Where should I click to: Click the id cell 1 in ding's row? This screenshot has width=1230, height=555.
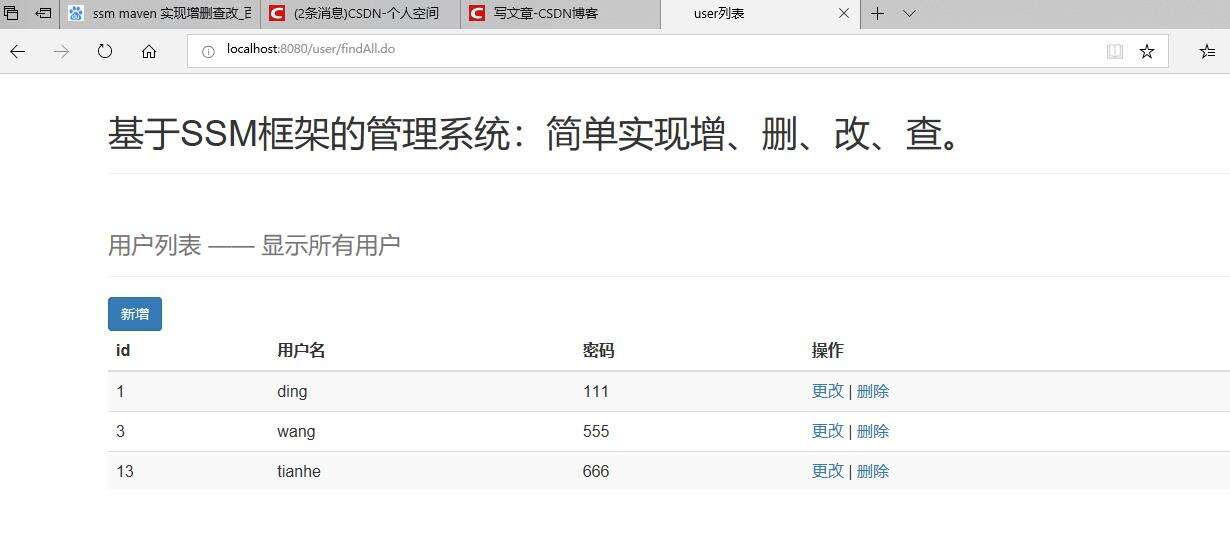pyautogui.click(x=121, y=391)
